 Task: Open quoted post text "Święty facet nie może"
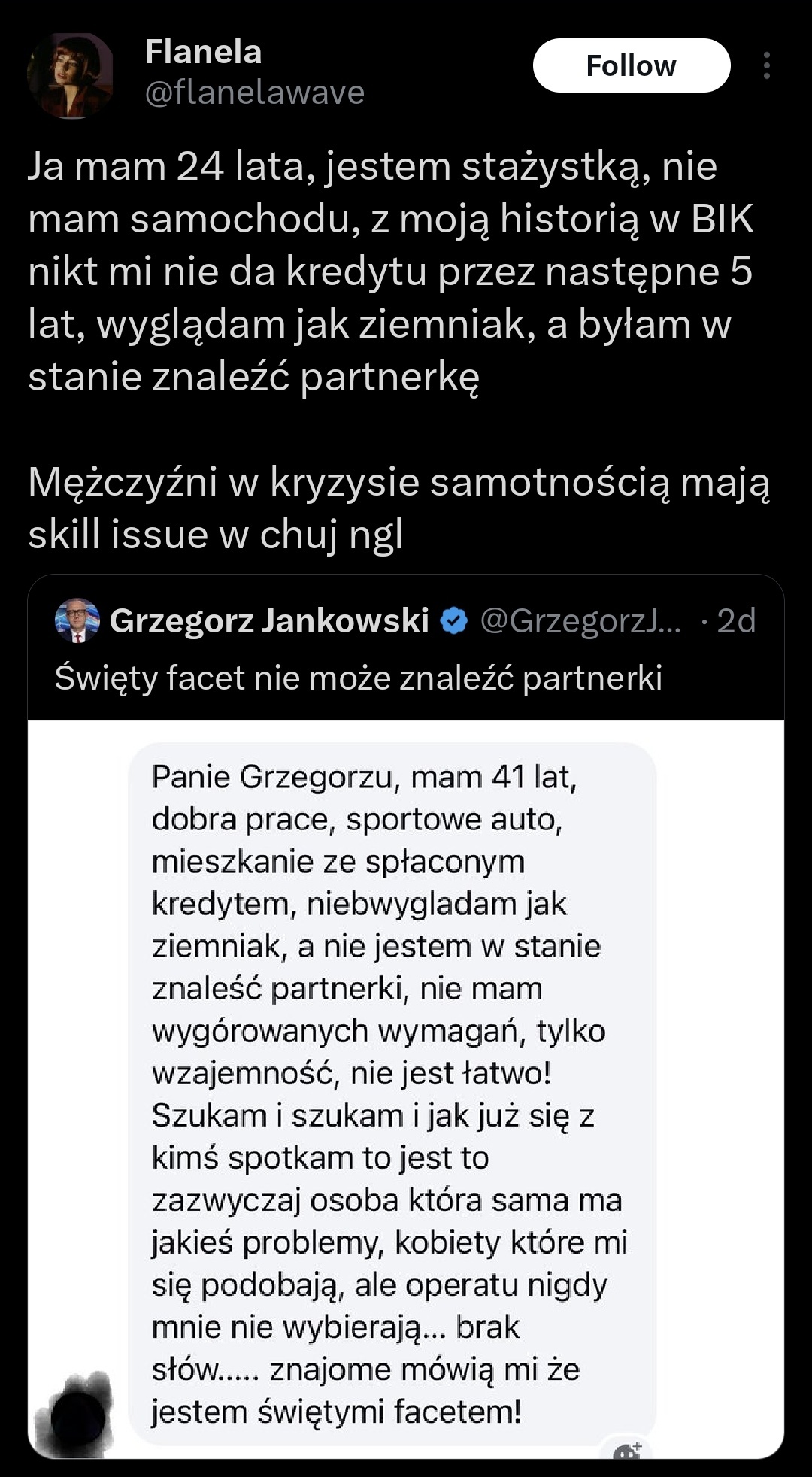tap(358, 678)
